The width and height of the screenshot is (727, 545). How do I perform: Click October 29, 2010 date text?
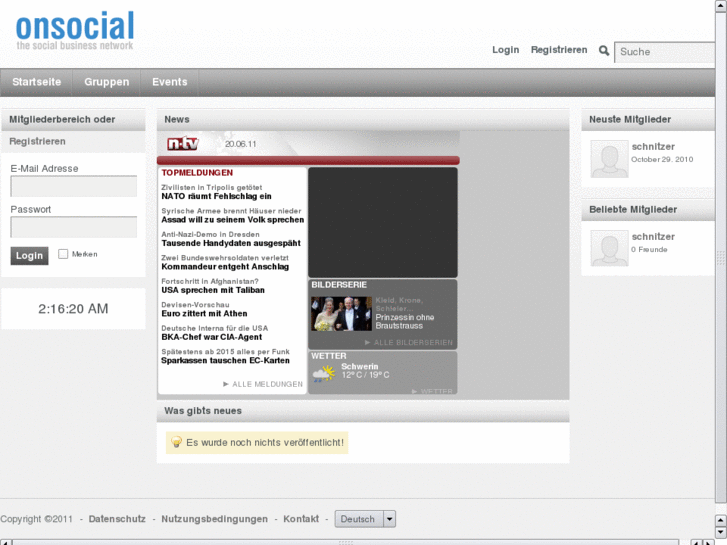[x=662, y=160]
